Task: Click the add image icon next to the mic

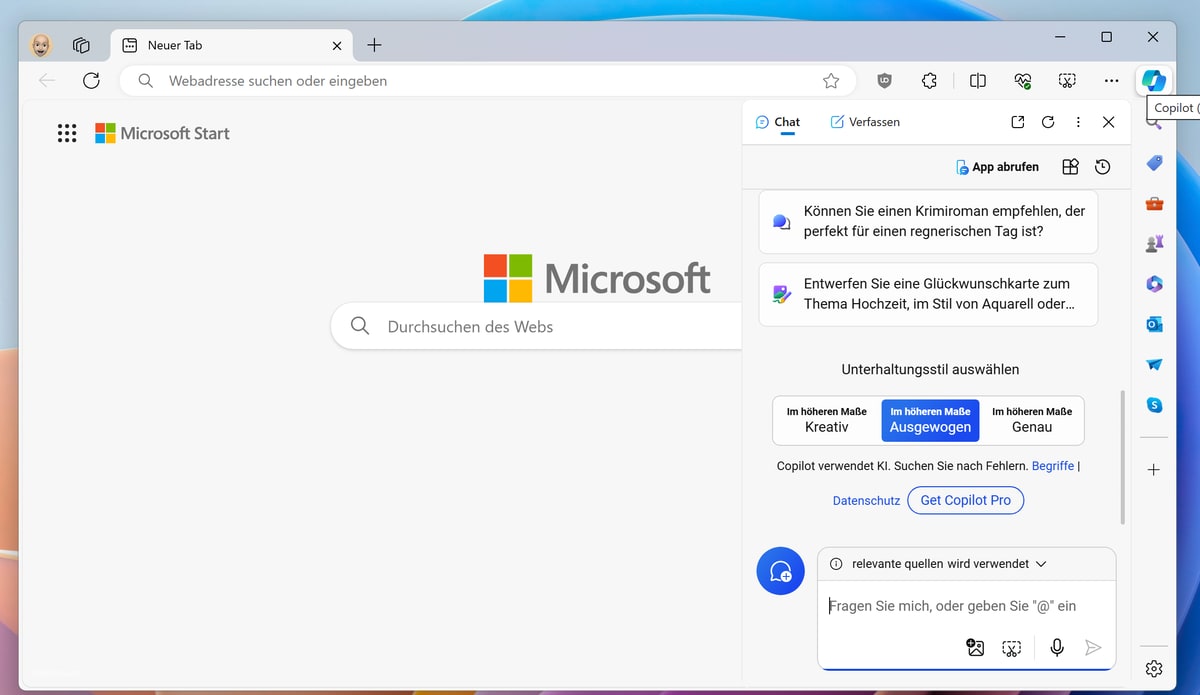Action: click(x=974, y=647)
